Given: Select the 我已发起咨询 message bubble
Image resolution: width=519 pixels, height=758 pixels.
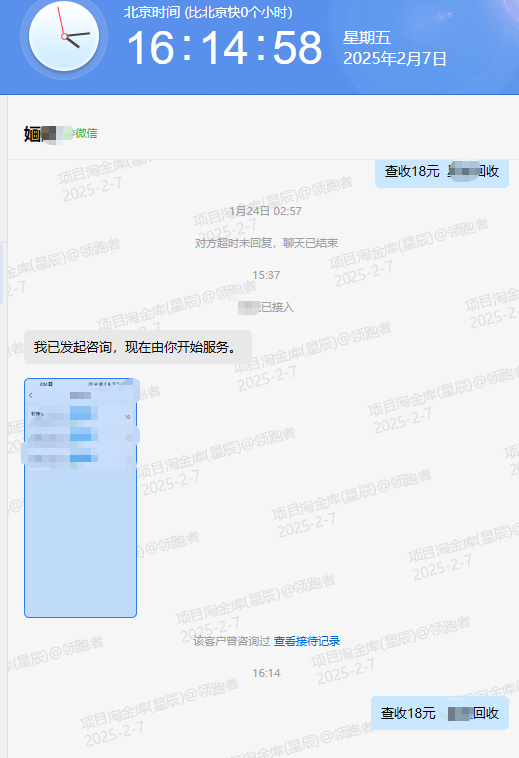Looking at the screenshot, I should tap(138, 347).
